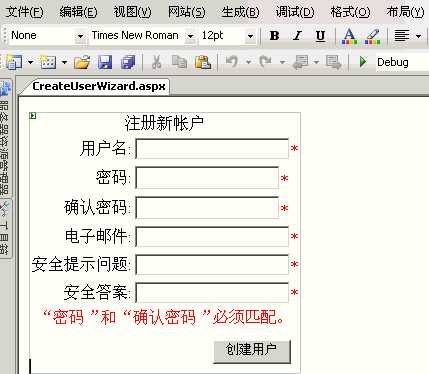Open the 视图(V) menu
The width and height of the screenshot is (429, 374).
coord(132,12)
